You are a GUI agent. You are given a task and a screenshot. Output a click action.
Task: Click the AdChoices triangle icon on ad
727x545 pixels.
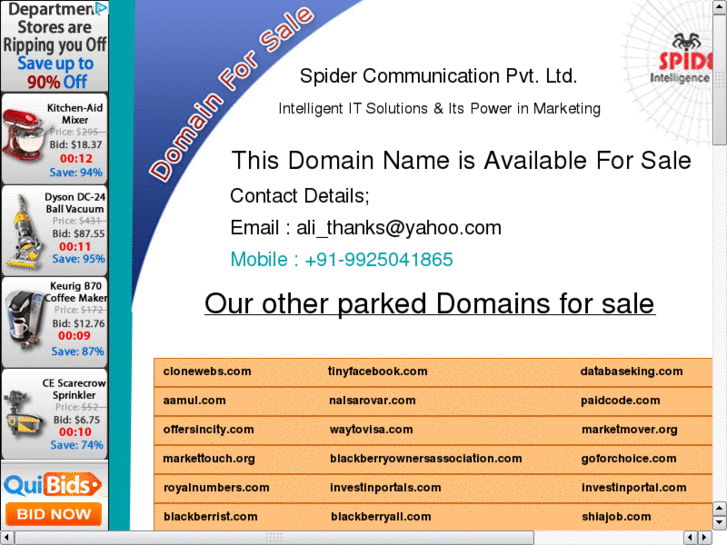pyautogui.click(x=101, y=7)
